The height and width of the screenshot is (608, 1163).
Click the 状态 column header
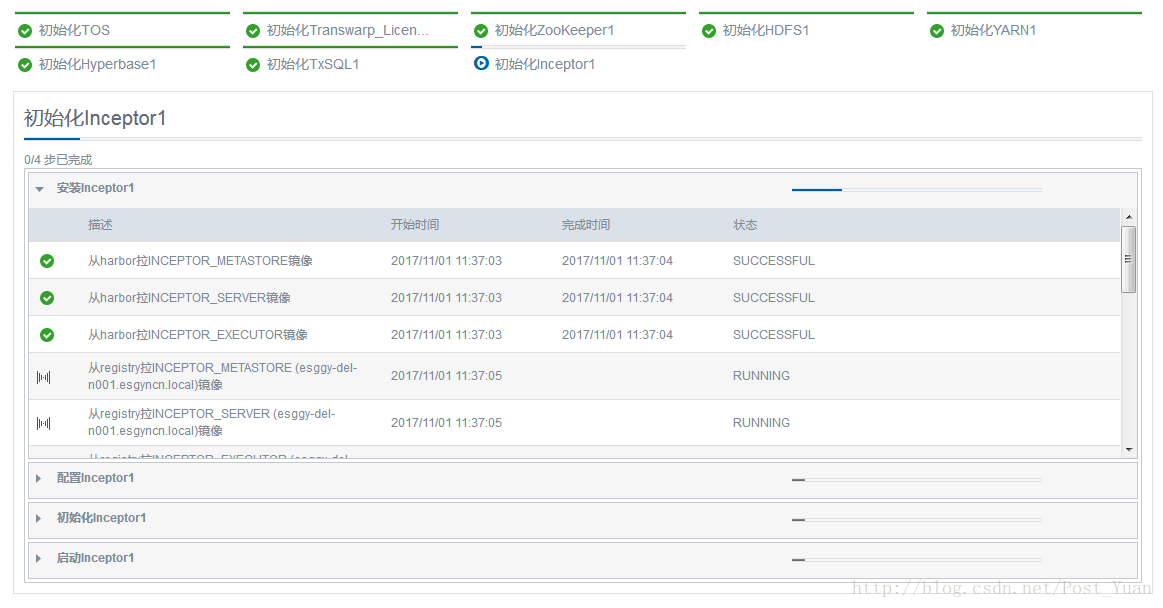click(745, 225)
